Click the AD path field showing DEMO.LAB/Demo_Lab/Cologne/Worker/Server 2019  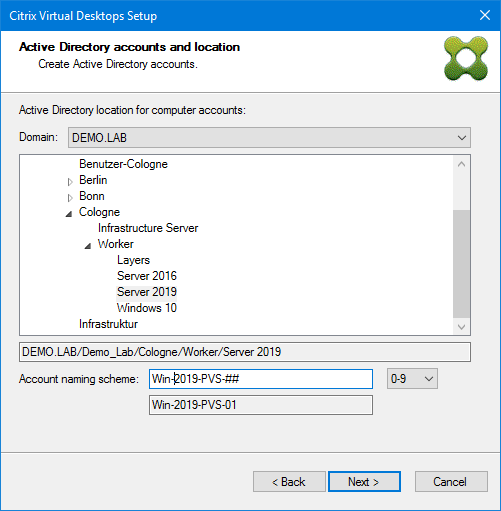pyautogui.click(x=245, y=352)
